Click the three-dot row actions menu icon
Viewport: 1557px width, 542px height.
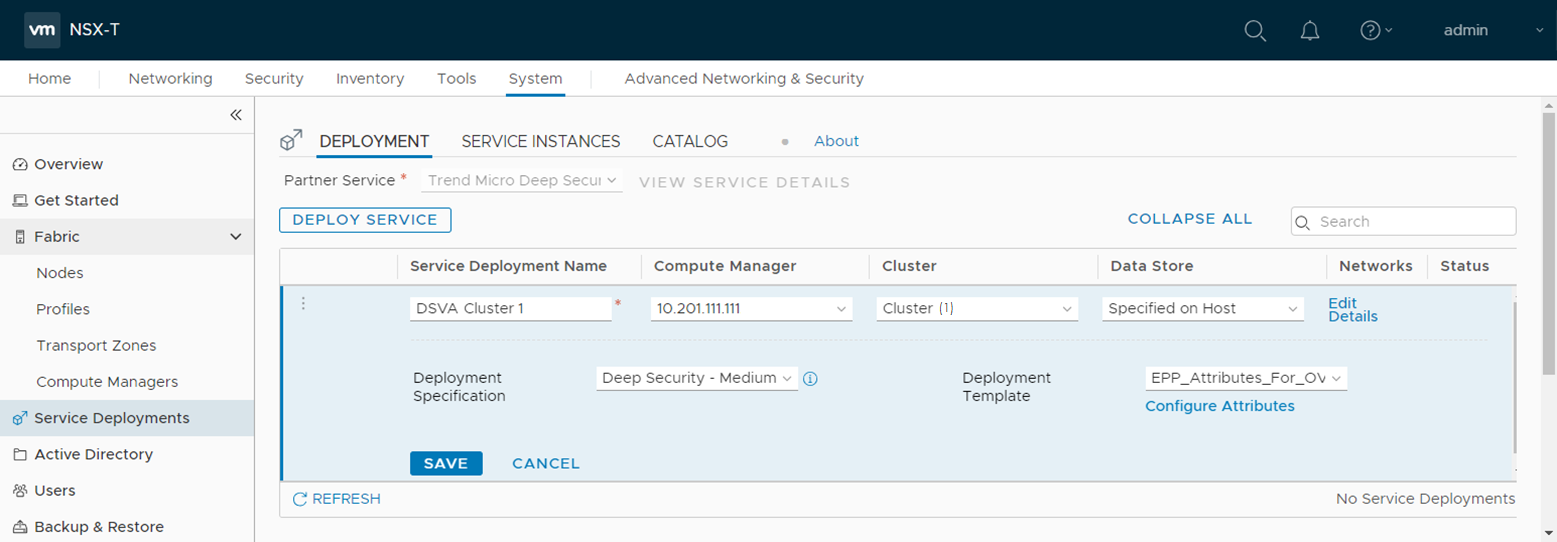(303, 304)
